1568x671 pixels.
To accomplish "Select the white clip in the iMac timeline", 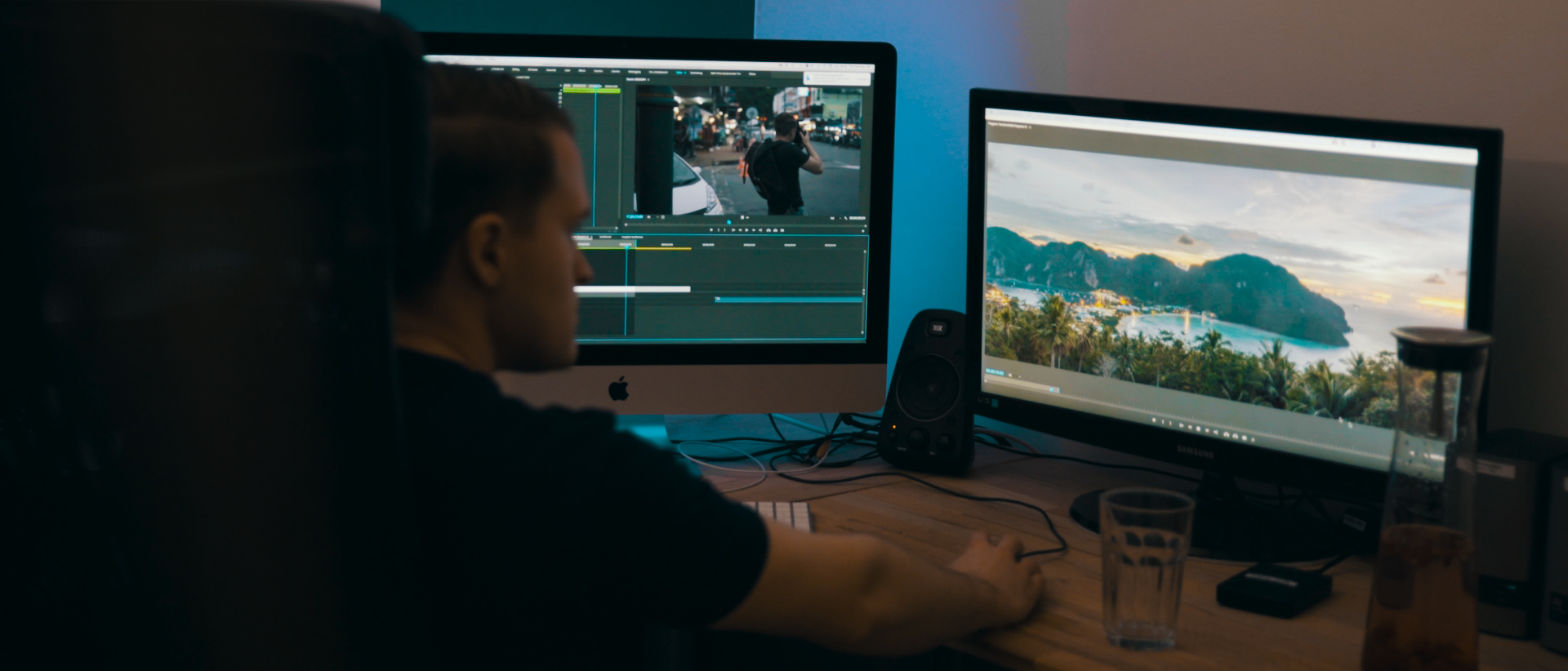I will [632, 289].
